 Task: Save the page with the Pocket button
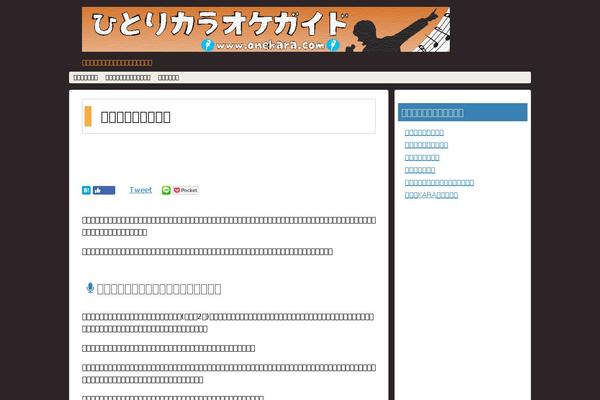click(186, 190)
